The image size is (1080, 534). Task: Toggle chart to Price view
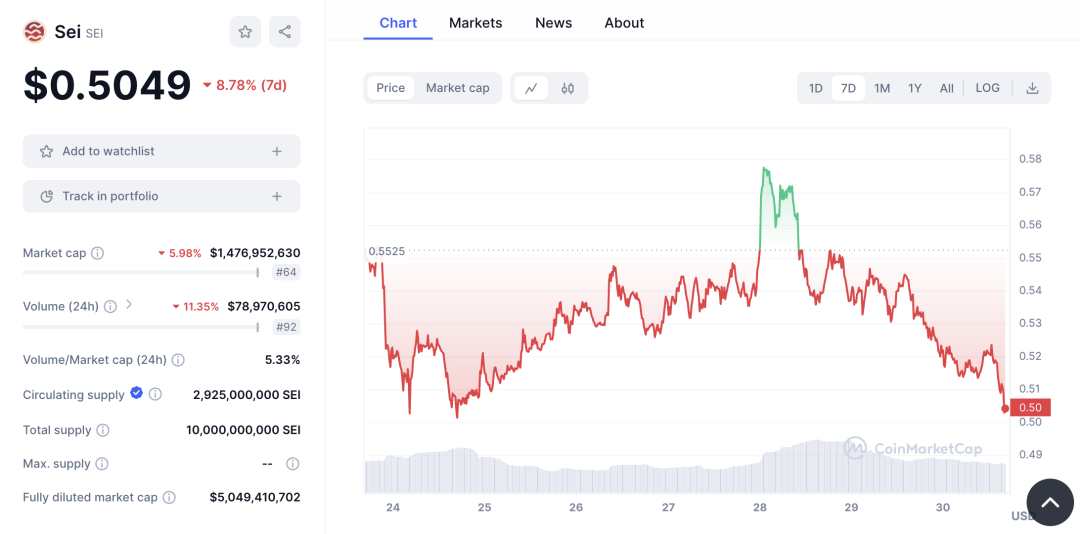[x=390, y=88]
